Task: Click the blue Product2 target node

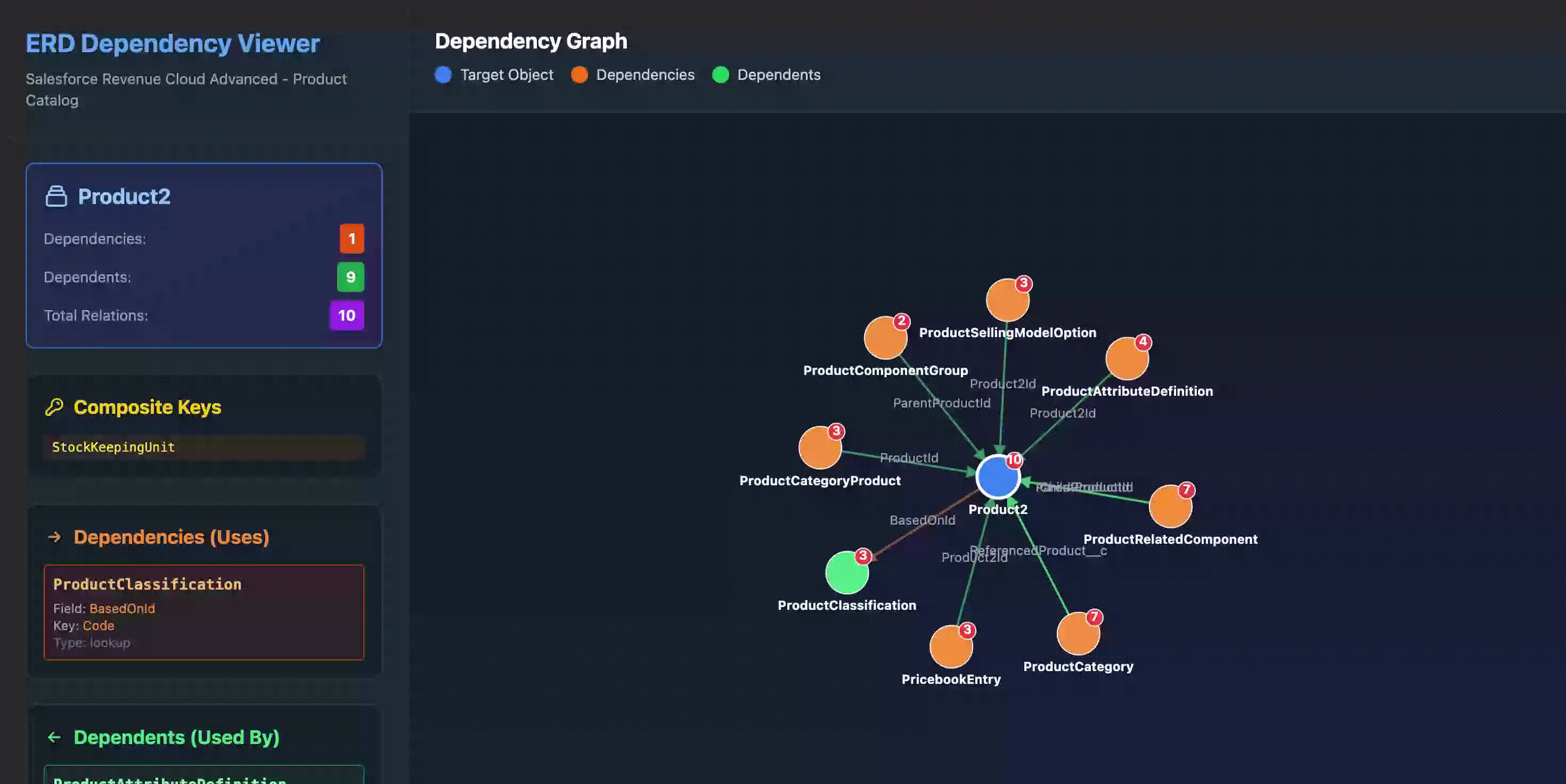Action: pos(997,478)
